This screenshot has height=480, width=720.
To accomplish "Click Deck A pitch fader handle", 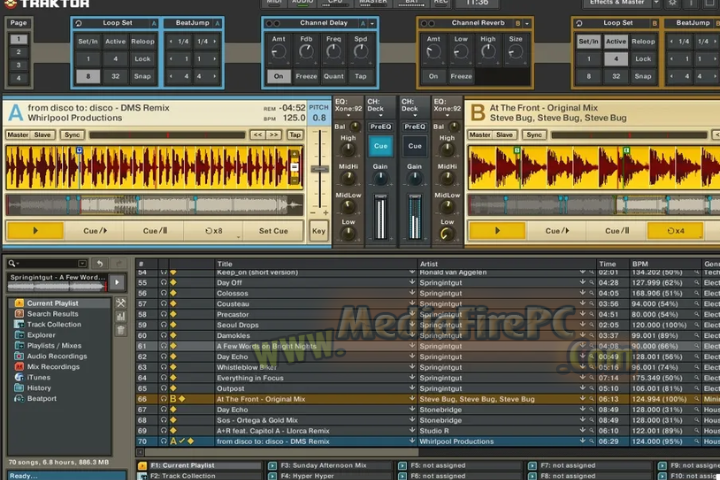I will (x=320, y=169).
